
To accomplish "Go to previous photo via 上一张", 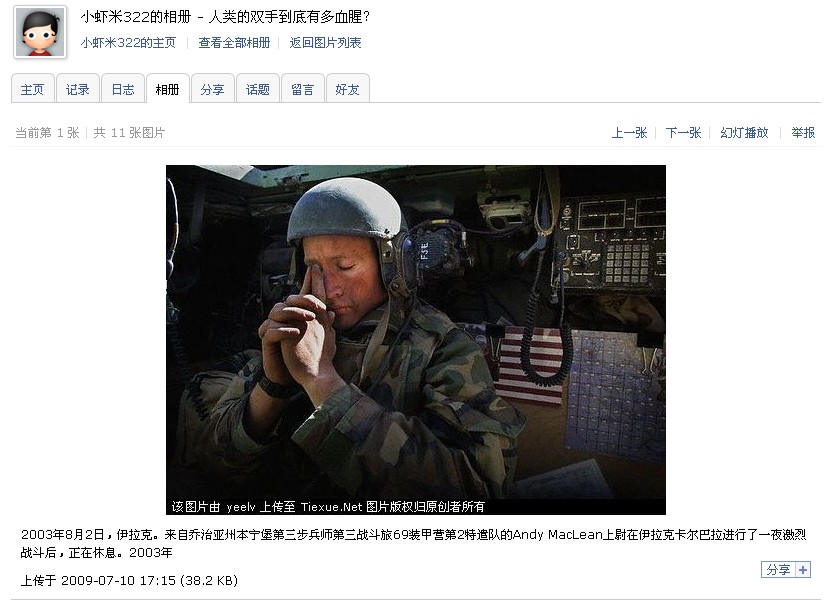I will point(629,132).
